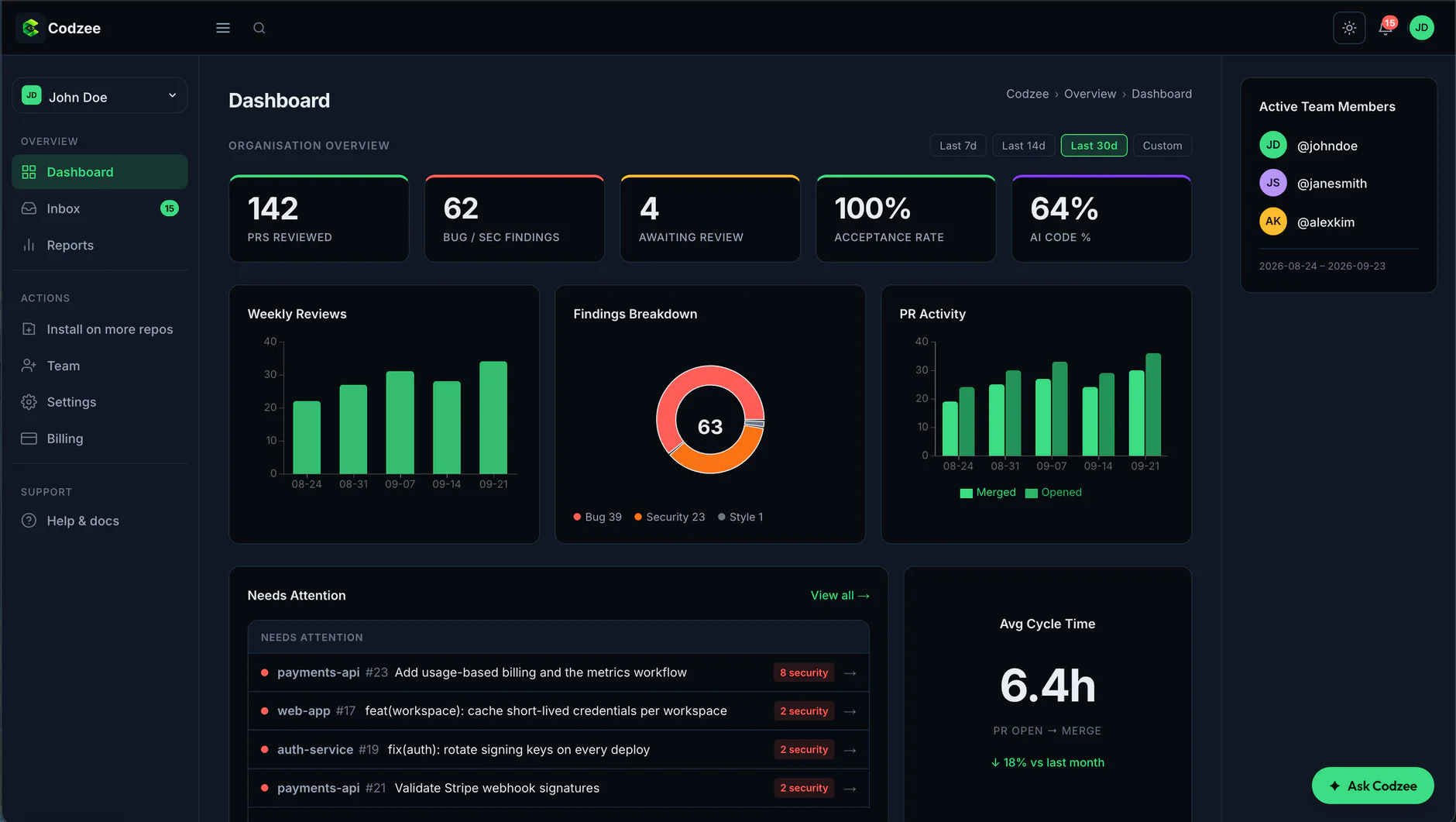
Task: Toggle the Merged legend swatch
Action: (x=966, y=493)
